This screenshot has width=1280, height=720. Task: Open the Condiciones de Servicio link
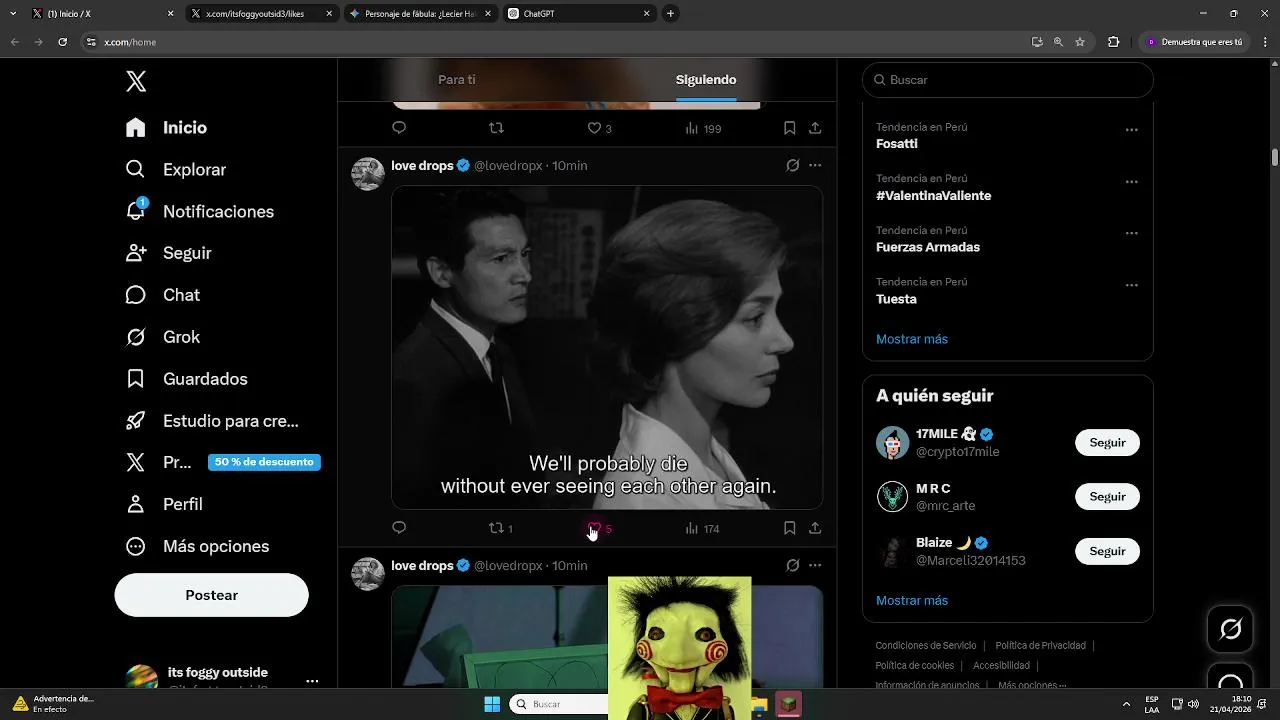(926, 646)
